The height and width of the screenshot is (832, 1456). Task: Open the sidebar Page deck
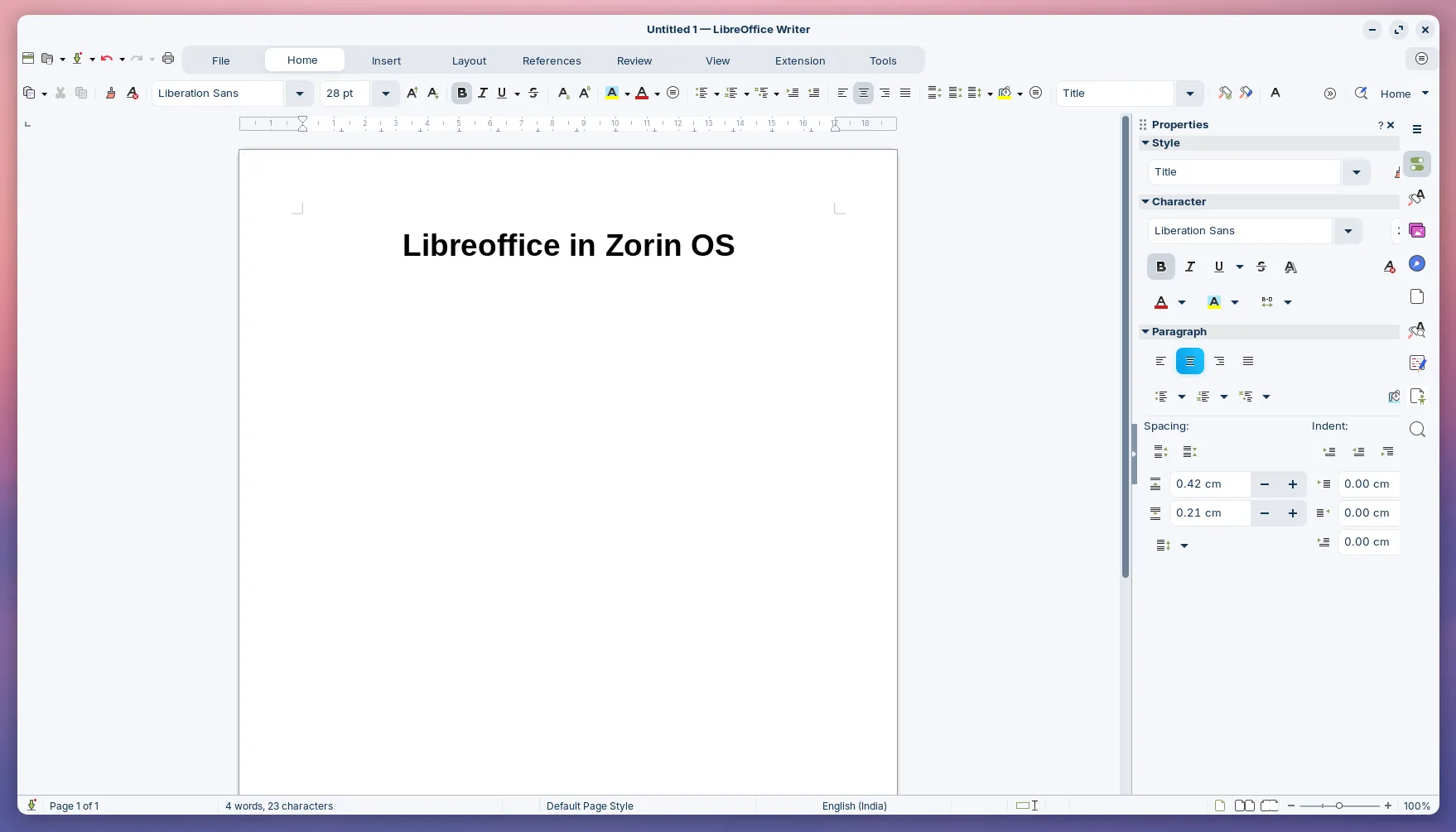click(1417, 296)
